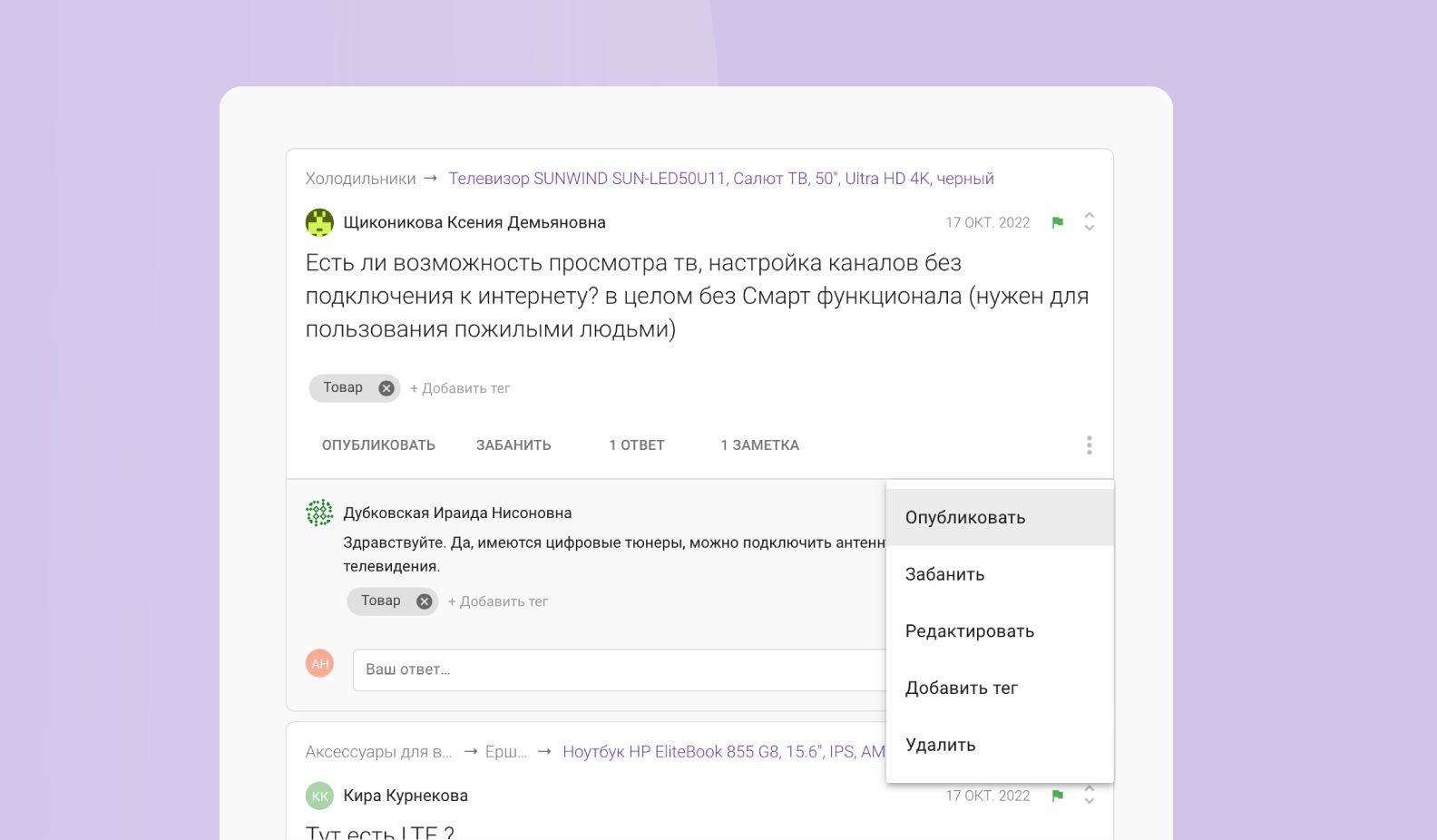Select Редактировать from the context menu
This screenshot has width=1437, height=840.
tap(969, 631)
